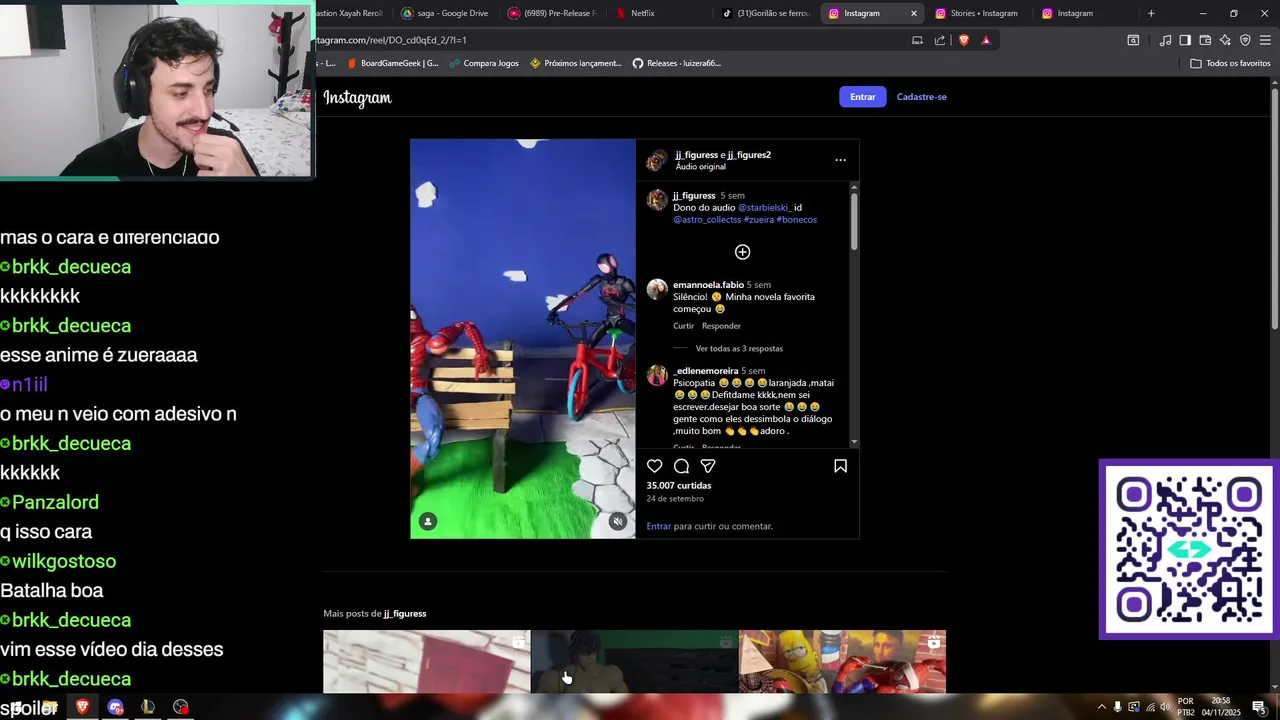Image resolution: width=1280 pixels, height=720 pixels.
Task: Click the install app icon in address bar
Action: click(917, 40)
